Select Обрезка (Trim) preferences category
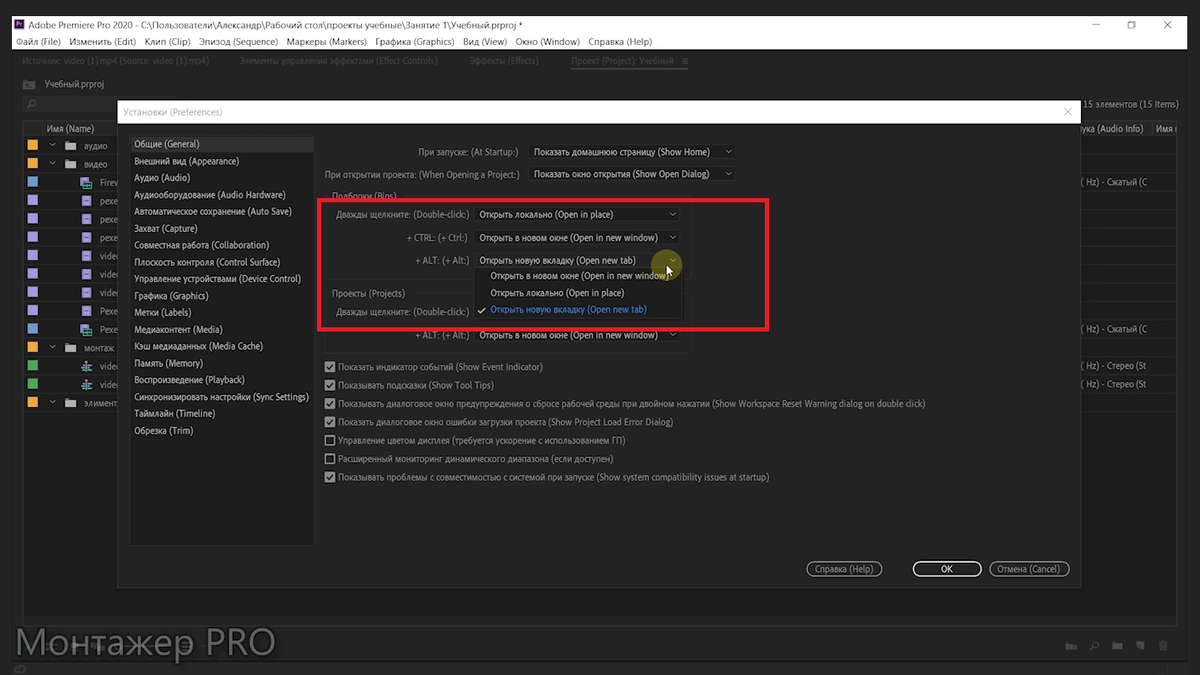The image size is (1200, 675). click(x=164, y=430)
